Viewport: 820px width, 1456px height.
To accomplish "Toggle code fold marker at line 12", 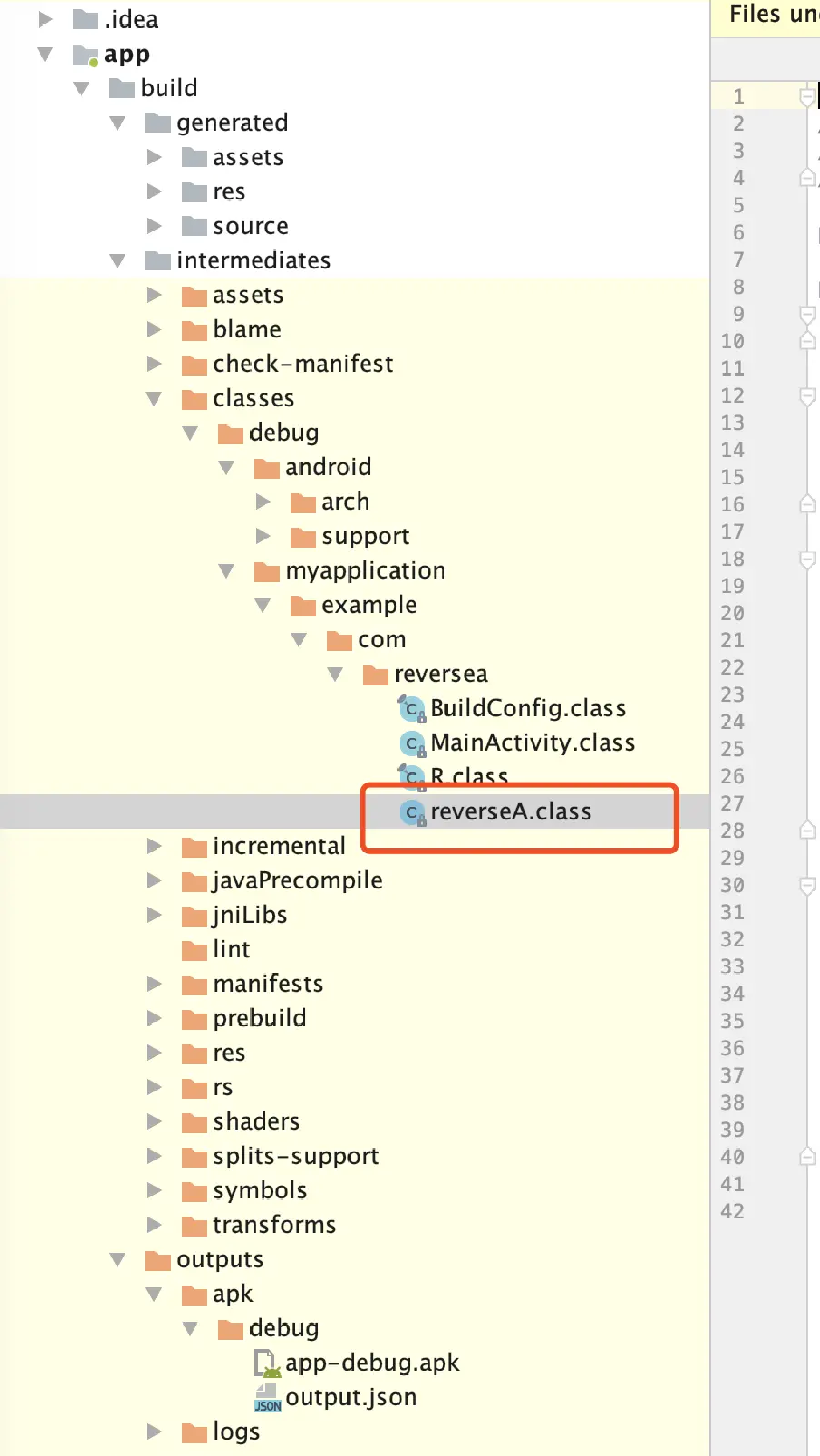I will [807, 396].
